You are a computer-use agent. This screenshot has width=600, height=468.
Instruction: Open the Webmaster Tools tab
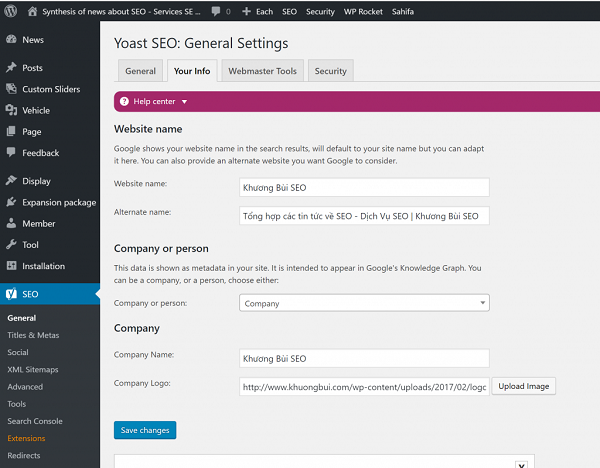pyautogui.click(x=262, y=71)
